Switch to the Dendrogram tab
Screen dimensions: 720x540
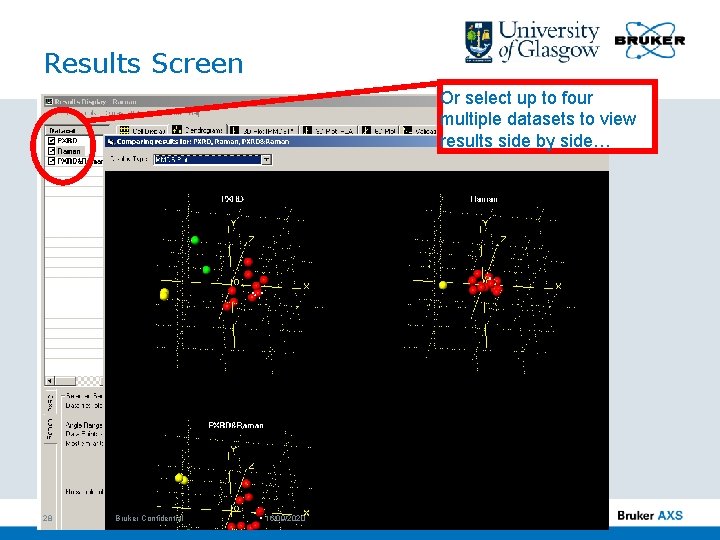tap(198, 130)
